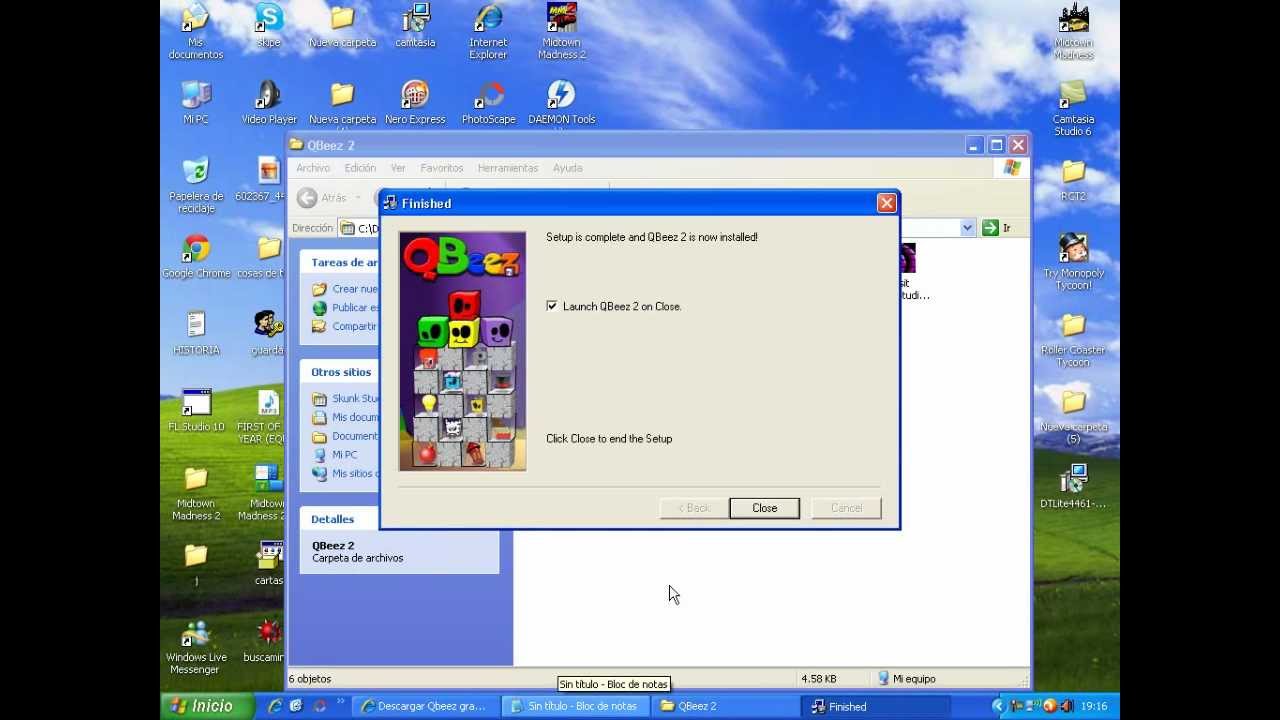Open Skype desktop shortcut
Viewport: 1280px width, 720px height.
pos(269,25)
